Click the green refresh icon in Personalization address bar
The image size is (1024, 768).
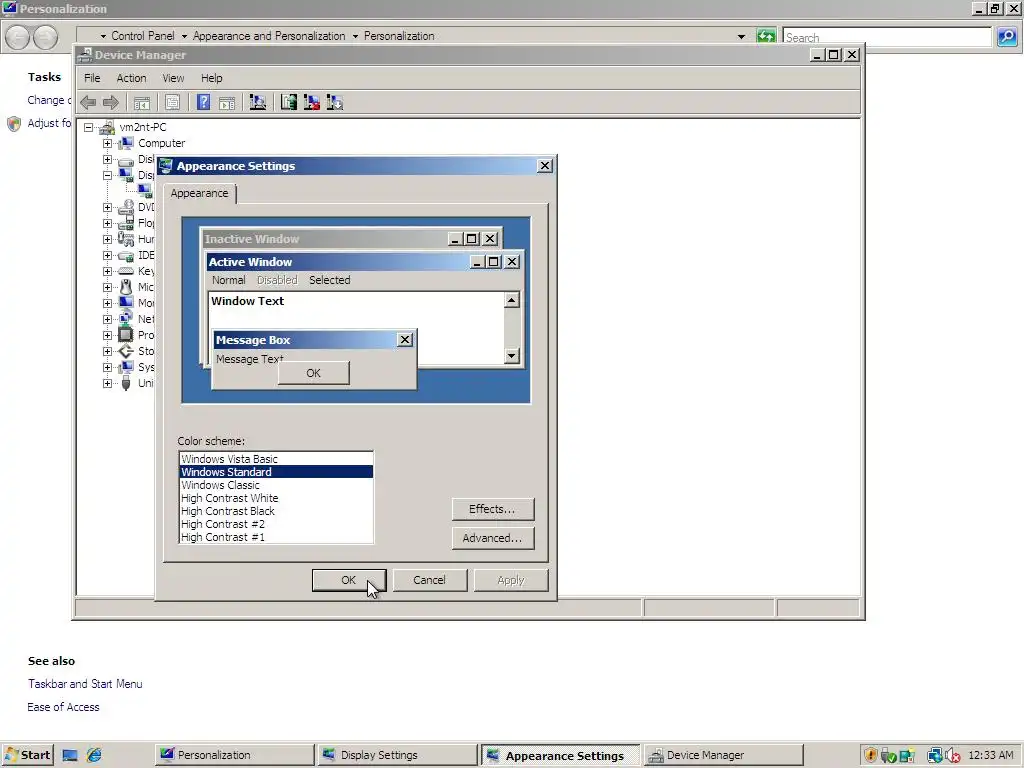(765, 36)
